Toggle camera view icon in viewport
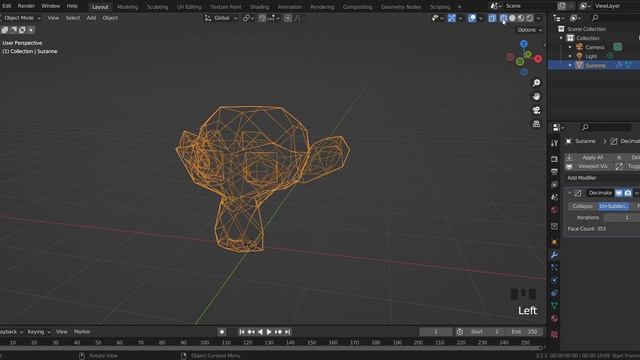This screenshot has height=360, width=640. [536, 110]
